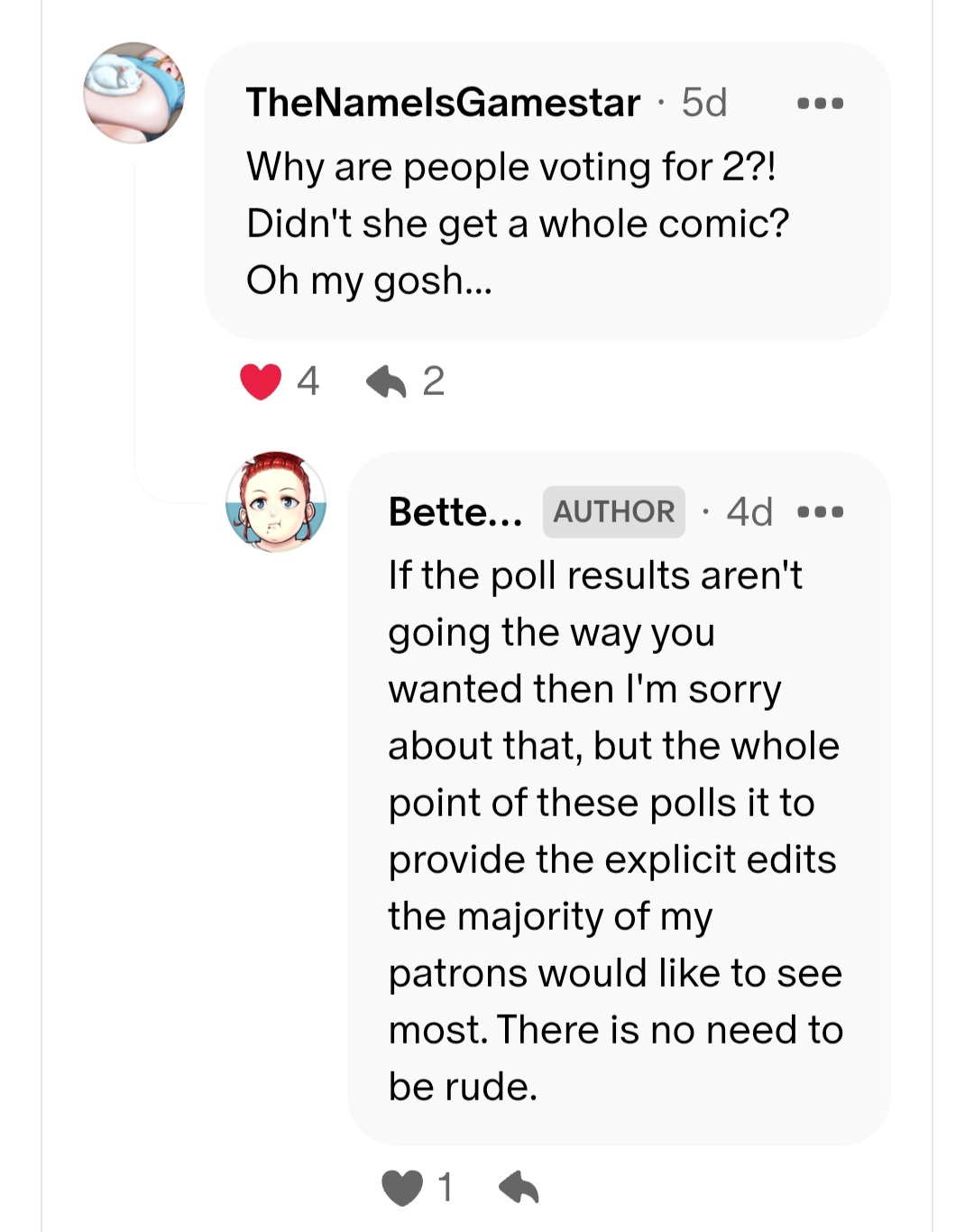
Task: Click the "If the poll results aren't" reply text
Action: pyautogui.click(x=595, y=575)
